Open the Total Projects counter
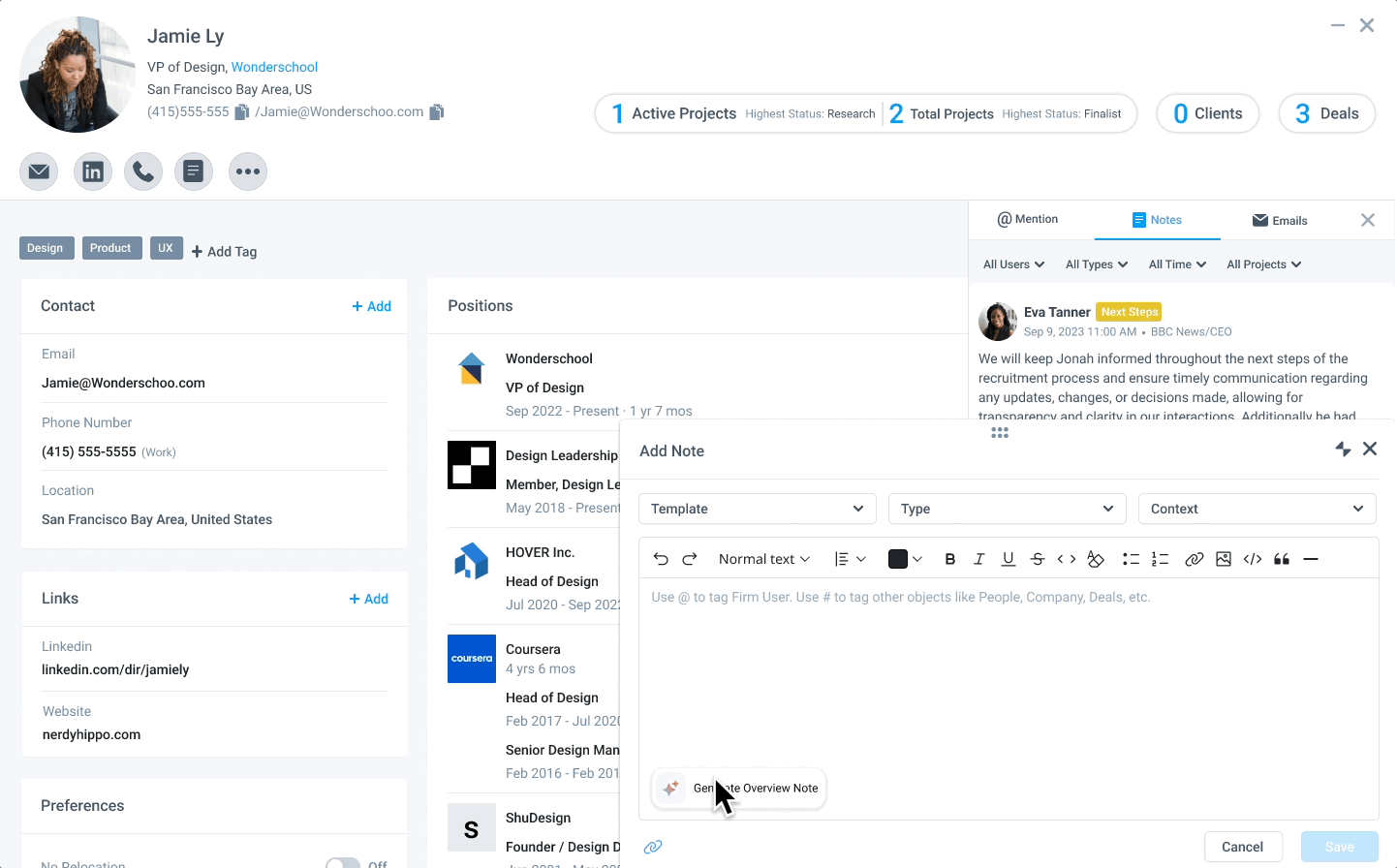The width and height of the screenshot is (1397, 868). point(1006,113)
